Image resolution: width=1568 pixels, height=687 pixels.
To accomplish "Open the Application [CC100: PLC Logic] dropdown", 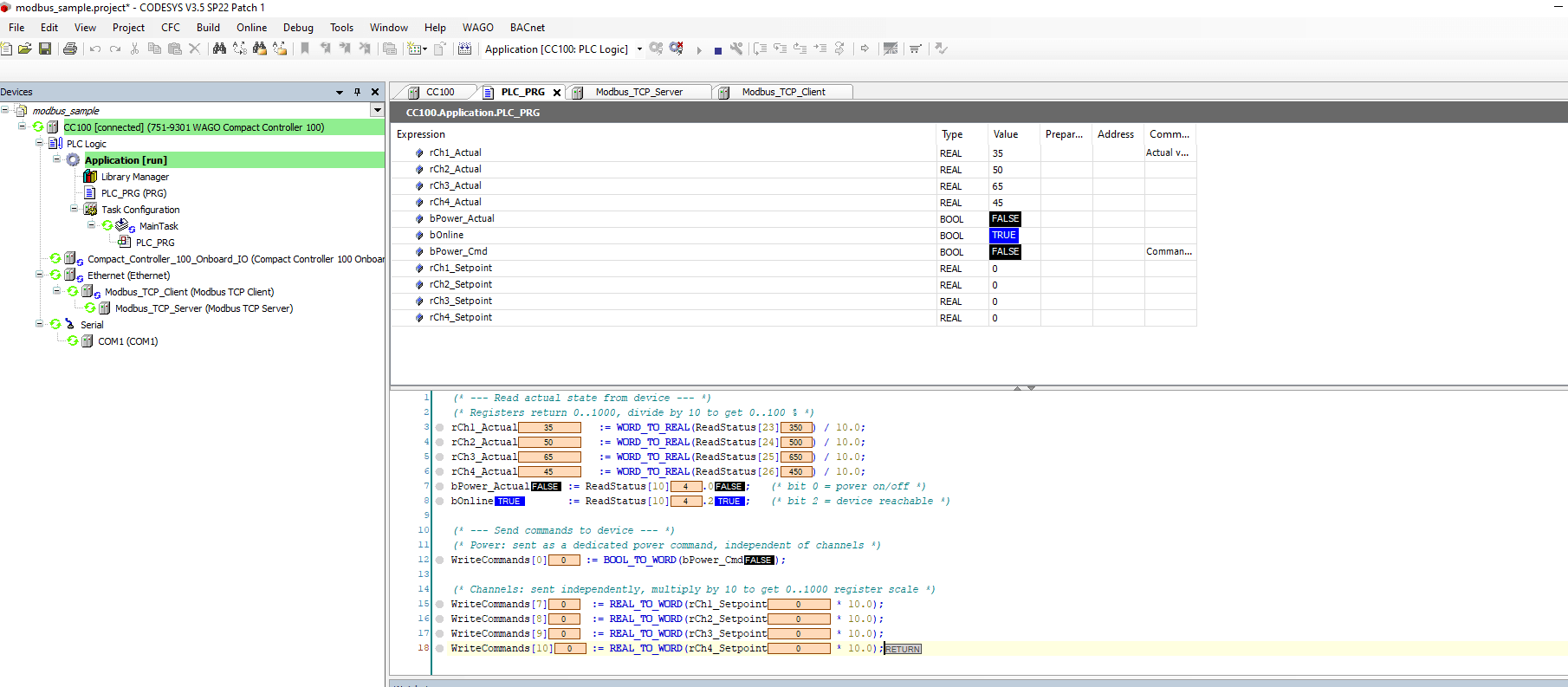I will (639, 49).
